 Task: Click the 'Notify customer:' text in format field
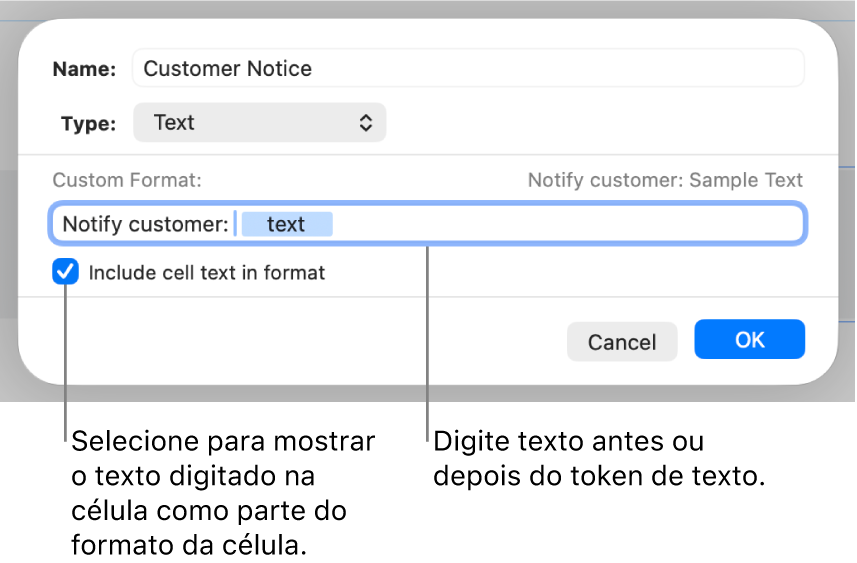[x=145, y=224]
